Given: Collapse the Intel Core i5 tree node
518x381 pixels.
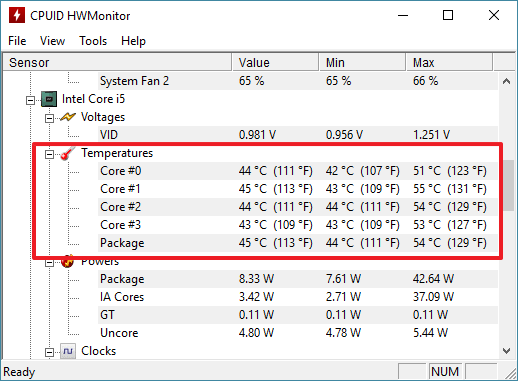Looking at the screenshot, I should point(30,100).
